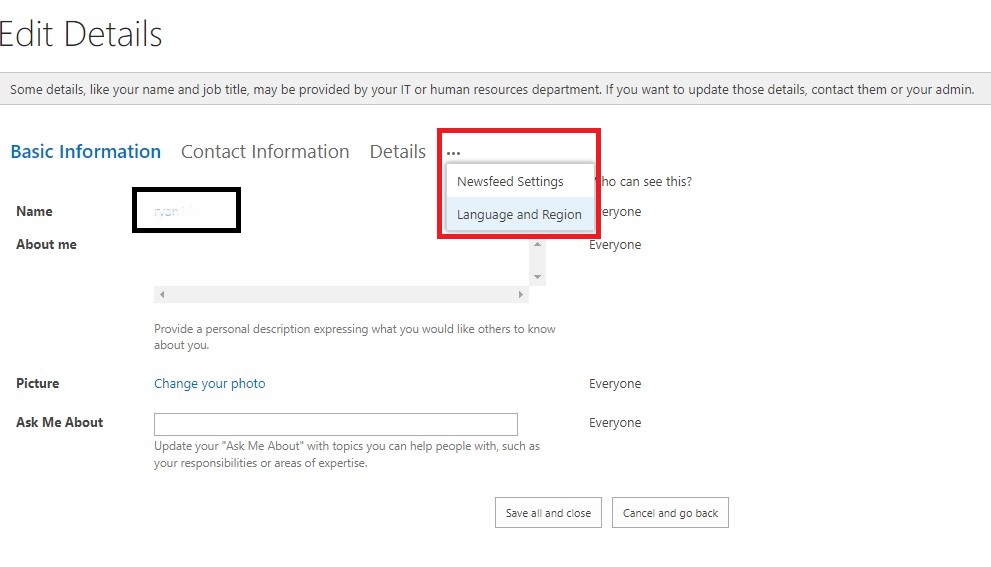The width and height of the screenshot is (991, 567).
Task: Click Everyone visibility for Picture
Action: pyautogui.click(x=615, y=384)
